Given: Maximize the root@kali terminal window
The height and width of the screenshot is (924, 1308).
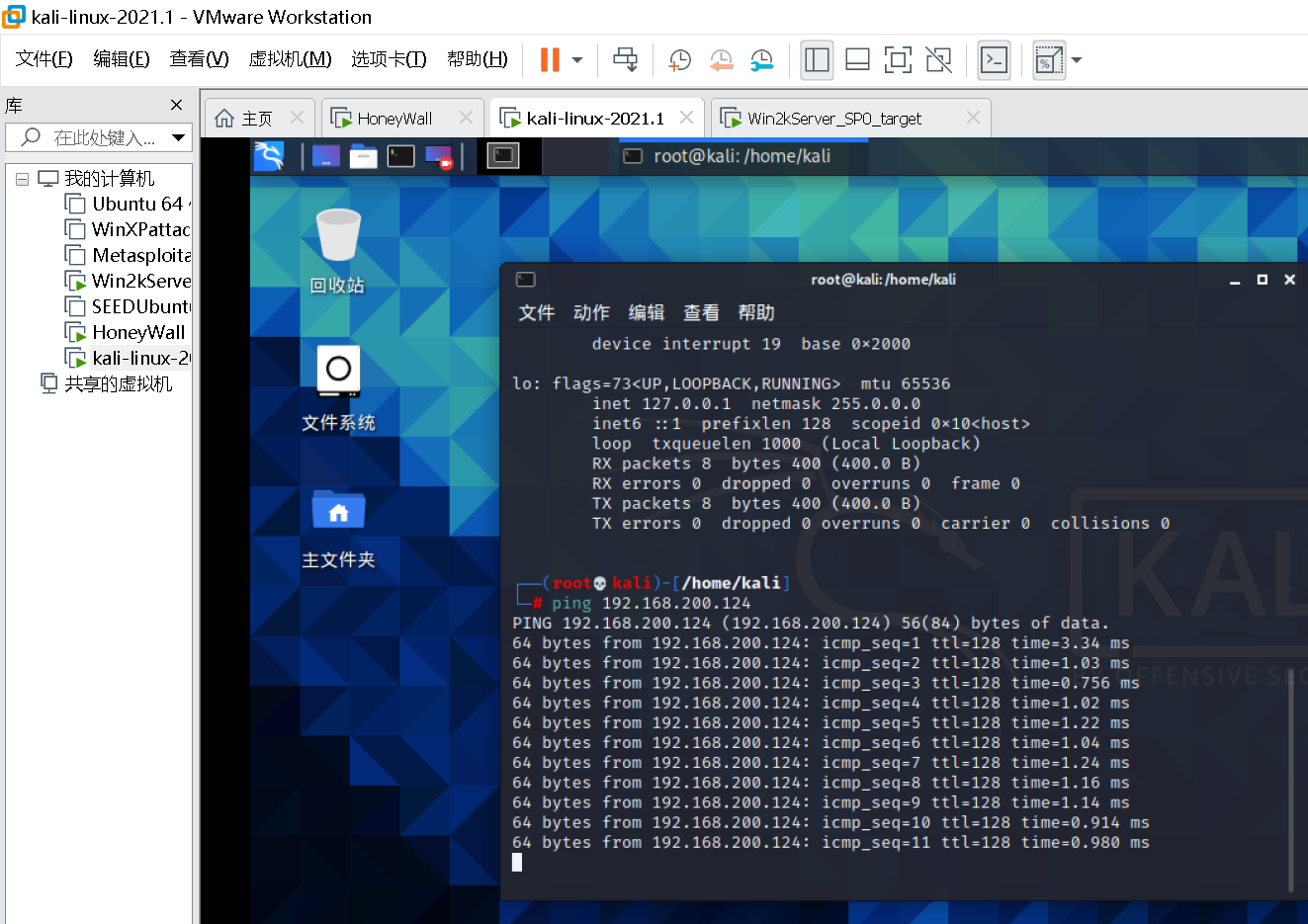Looking at the screenshot, I should [x=1263, y=280].
